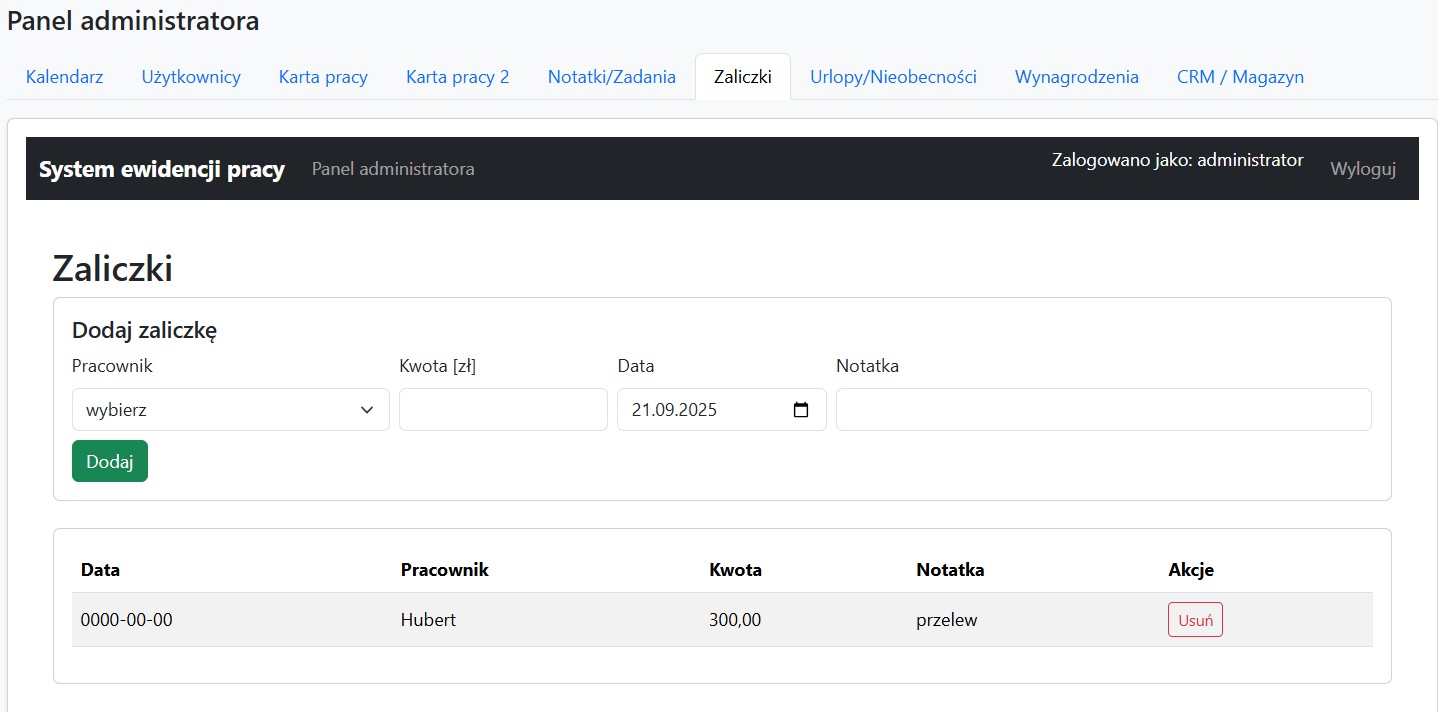The width and height of the screenshot is (1438, 712).
Task: Open the Wynagrodzenia tab
Action: [1076, 77]
